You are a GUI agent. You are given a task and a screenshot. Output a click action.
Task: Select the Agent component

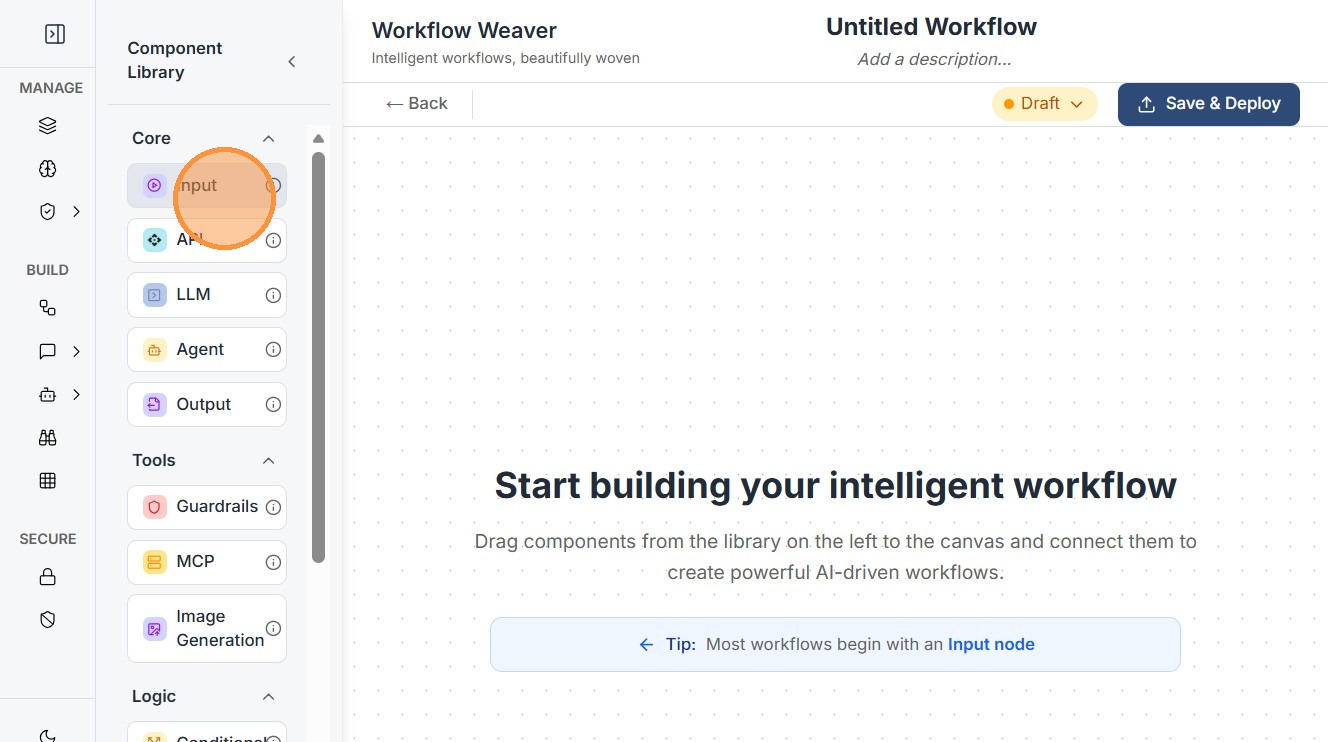tap(200, 350)
